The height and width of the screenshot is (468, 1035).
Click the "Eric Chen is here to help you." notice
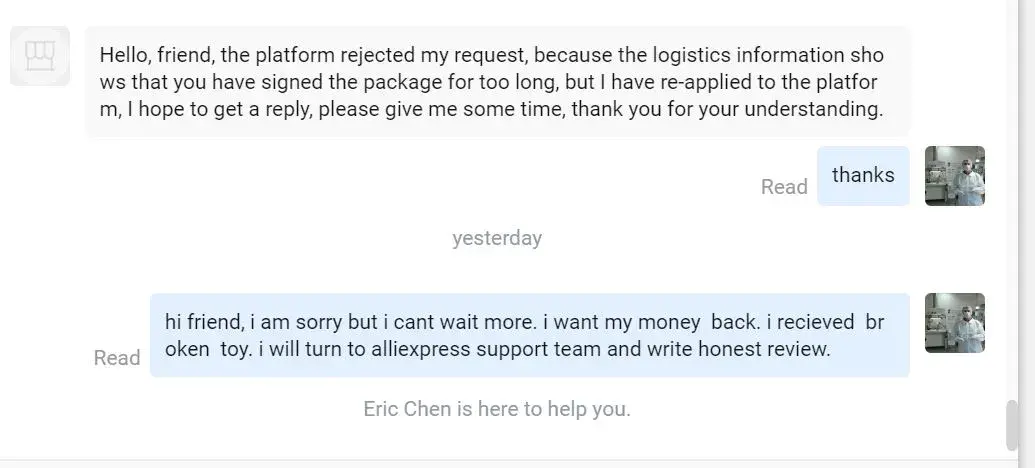click(497, 409)
